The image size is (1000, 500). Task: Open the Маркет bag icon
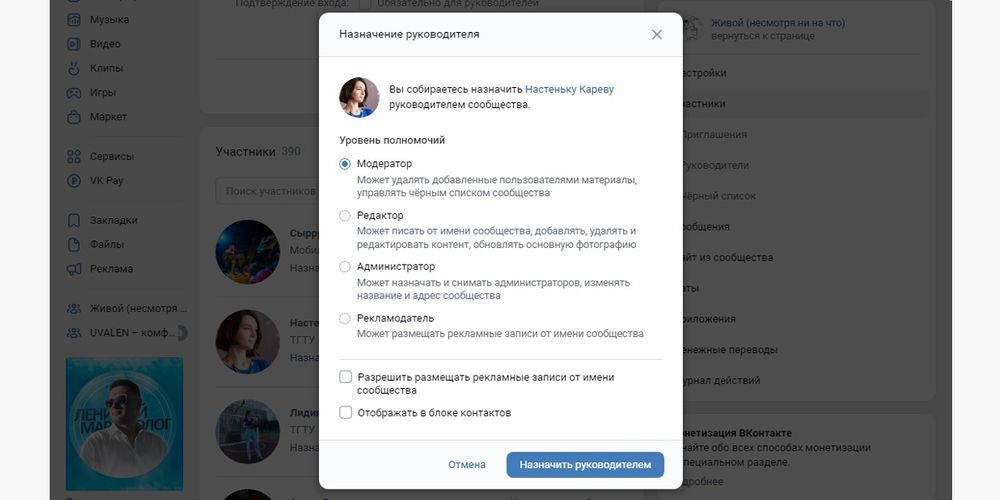pos(74,117)
